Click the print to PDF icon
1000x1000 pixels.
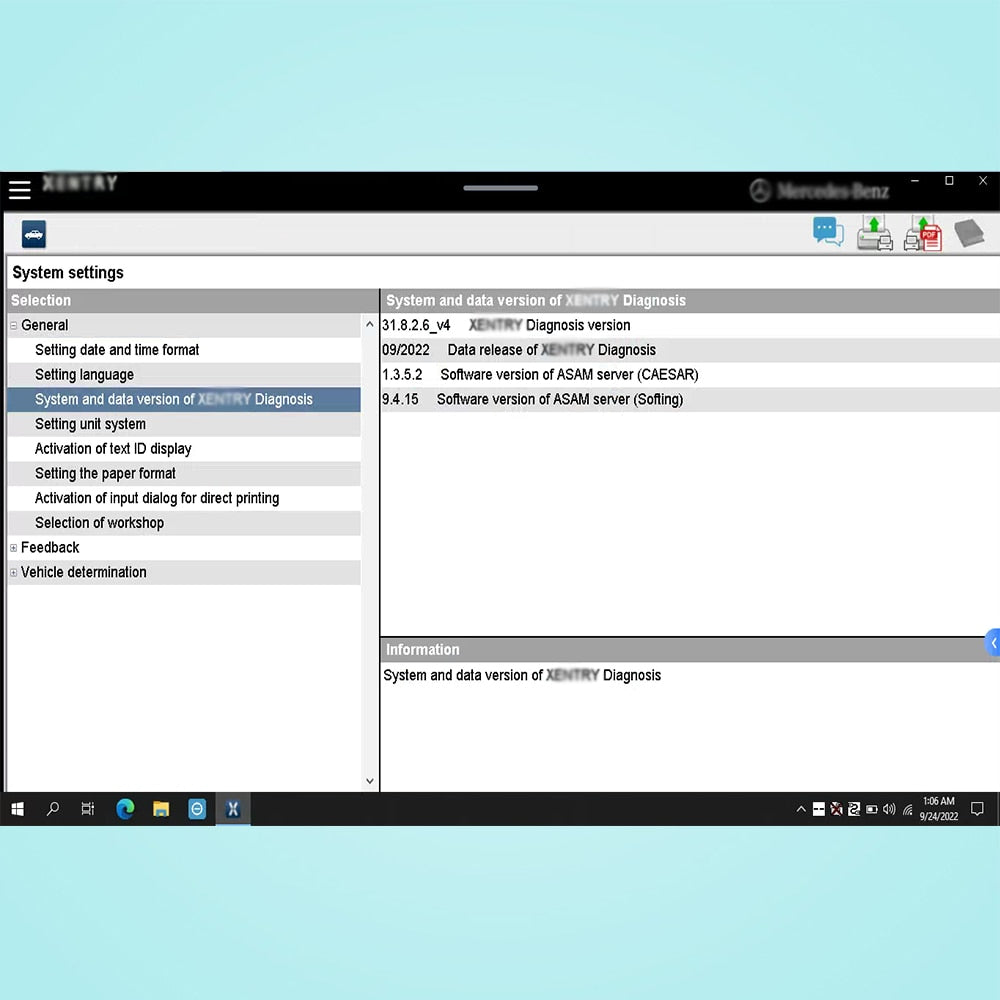923,233
